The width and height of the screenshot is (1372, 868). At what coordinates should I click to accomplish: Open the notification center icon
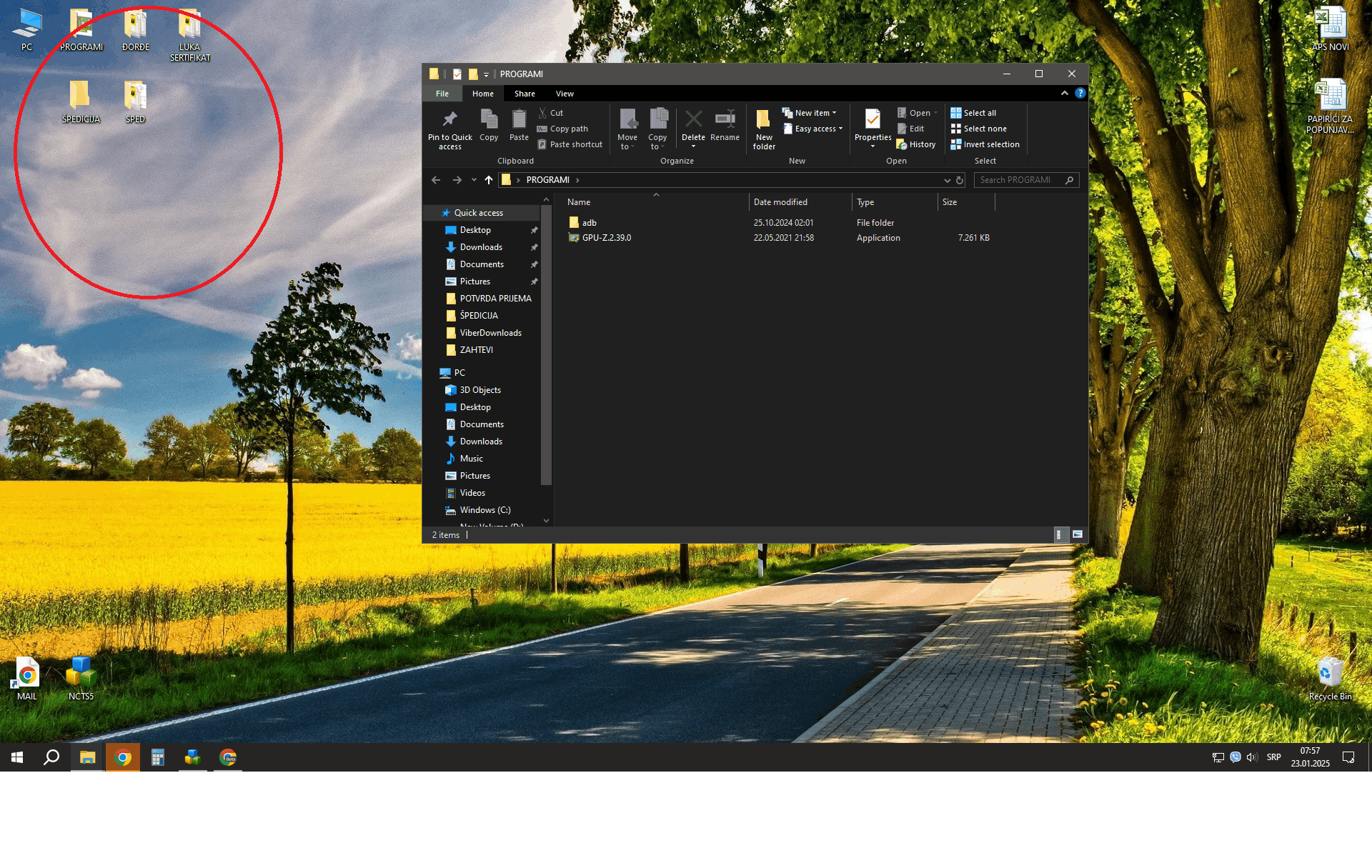1348,757
